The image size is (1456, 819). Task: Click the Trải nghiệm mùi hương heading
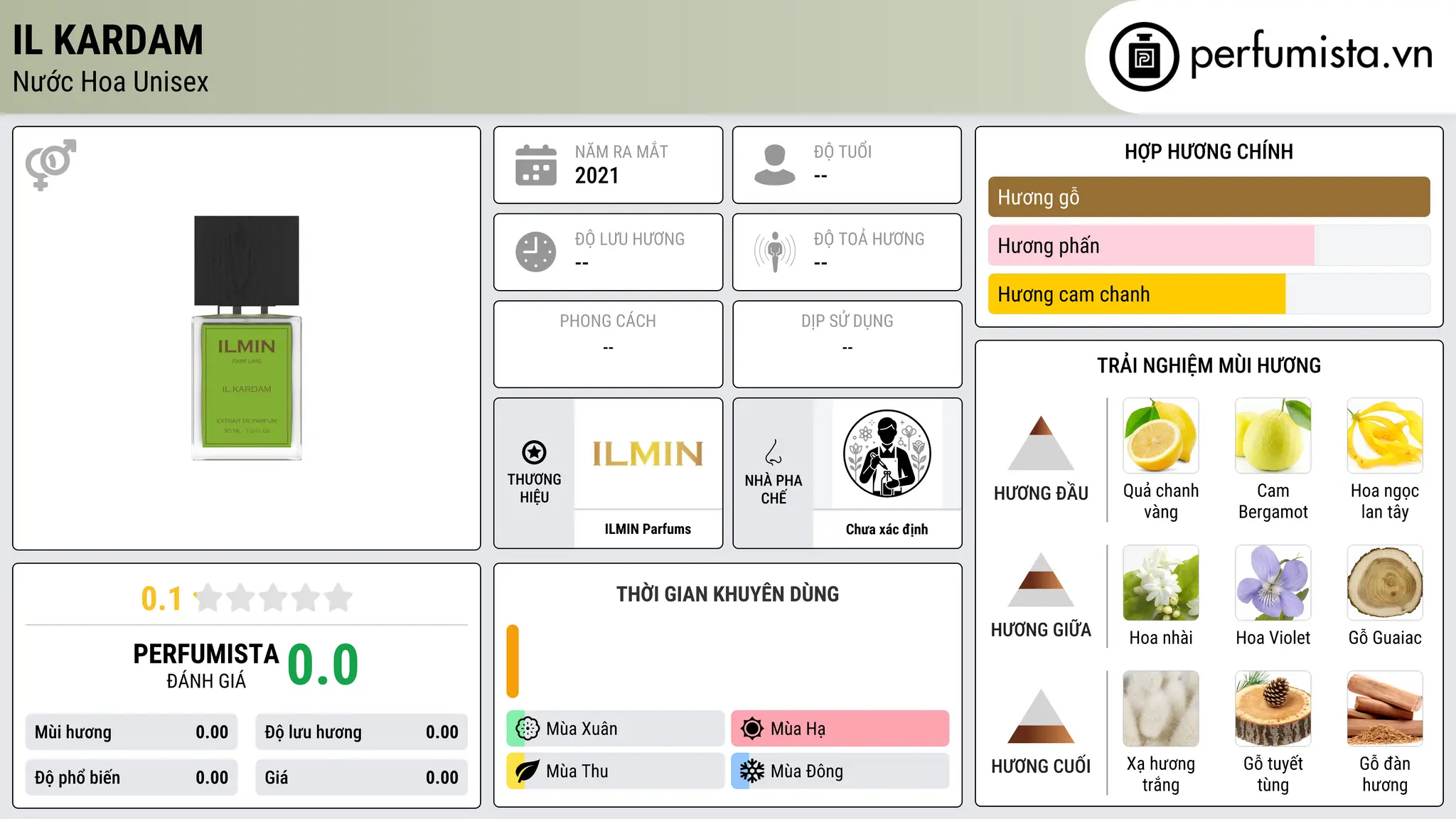1209,365
